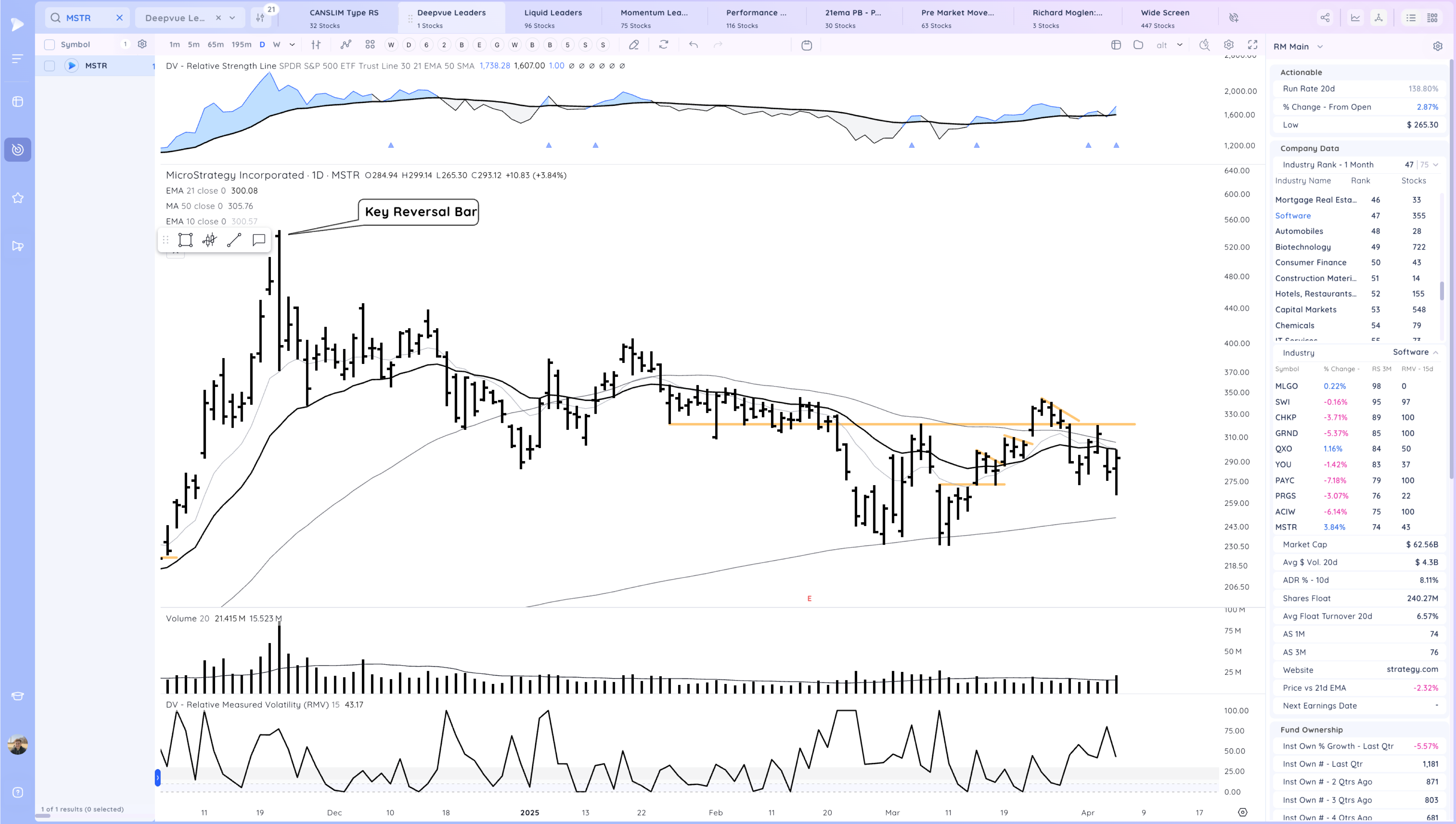Select the callout annotation tool
Screen dimensions: 1456x824
(258, 240)
